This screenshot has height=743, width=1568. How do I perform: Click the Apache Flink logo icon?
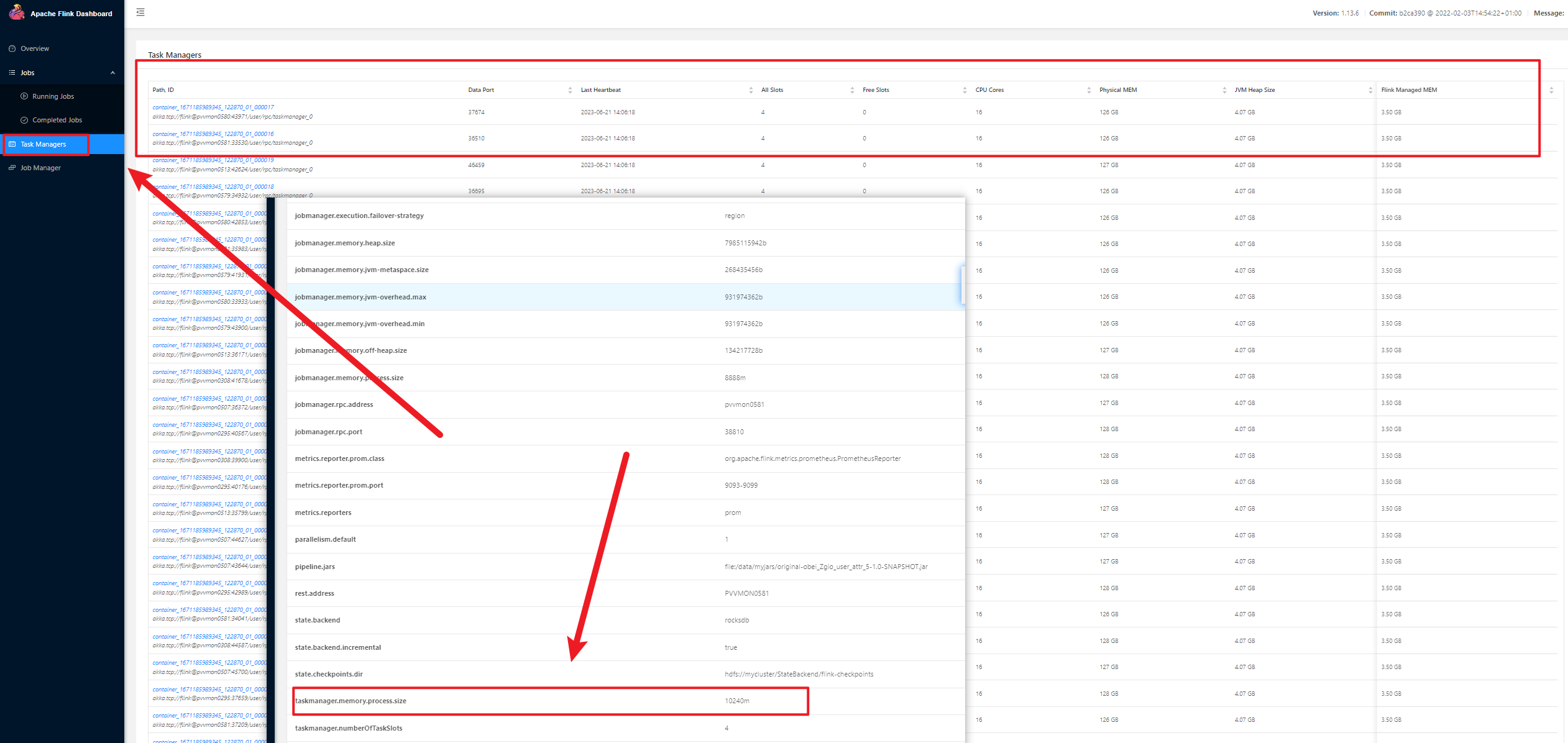(17, 12)
